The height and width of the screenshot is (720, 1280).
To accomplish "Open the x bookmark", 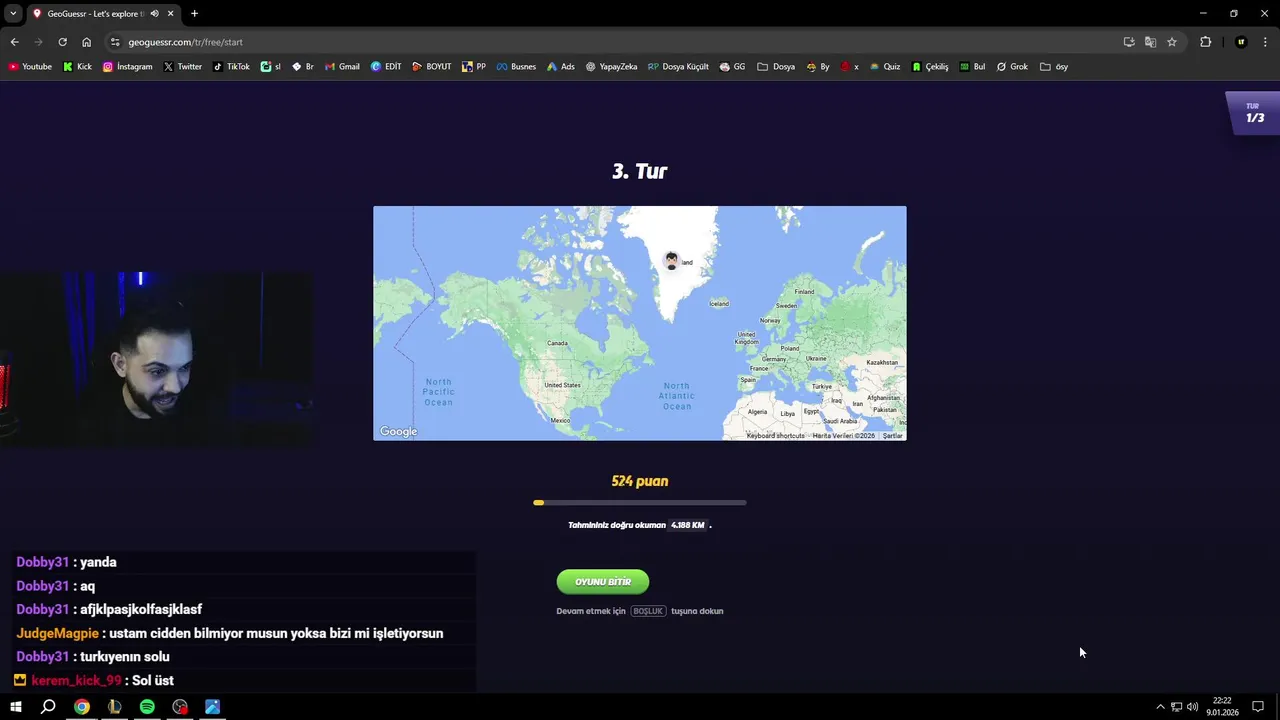I will [x=850, y=67].
